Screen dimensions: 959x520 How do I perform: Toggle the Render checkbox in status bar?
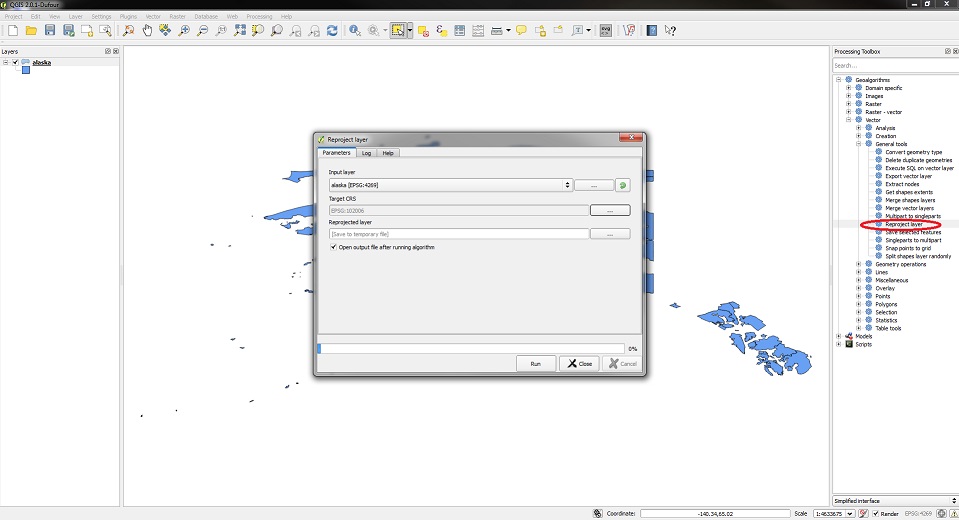876,513
